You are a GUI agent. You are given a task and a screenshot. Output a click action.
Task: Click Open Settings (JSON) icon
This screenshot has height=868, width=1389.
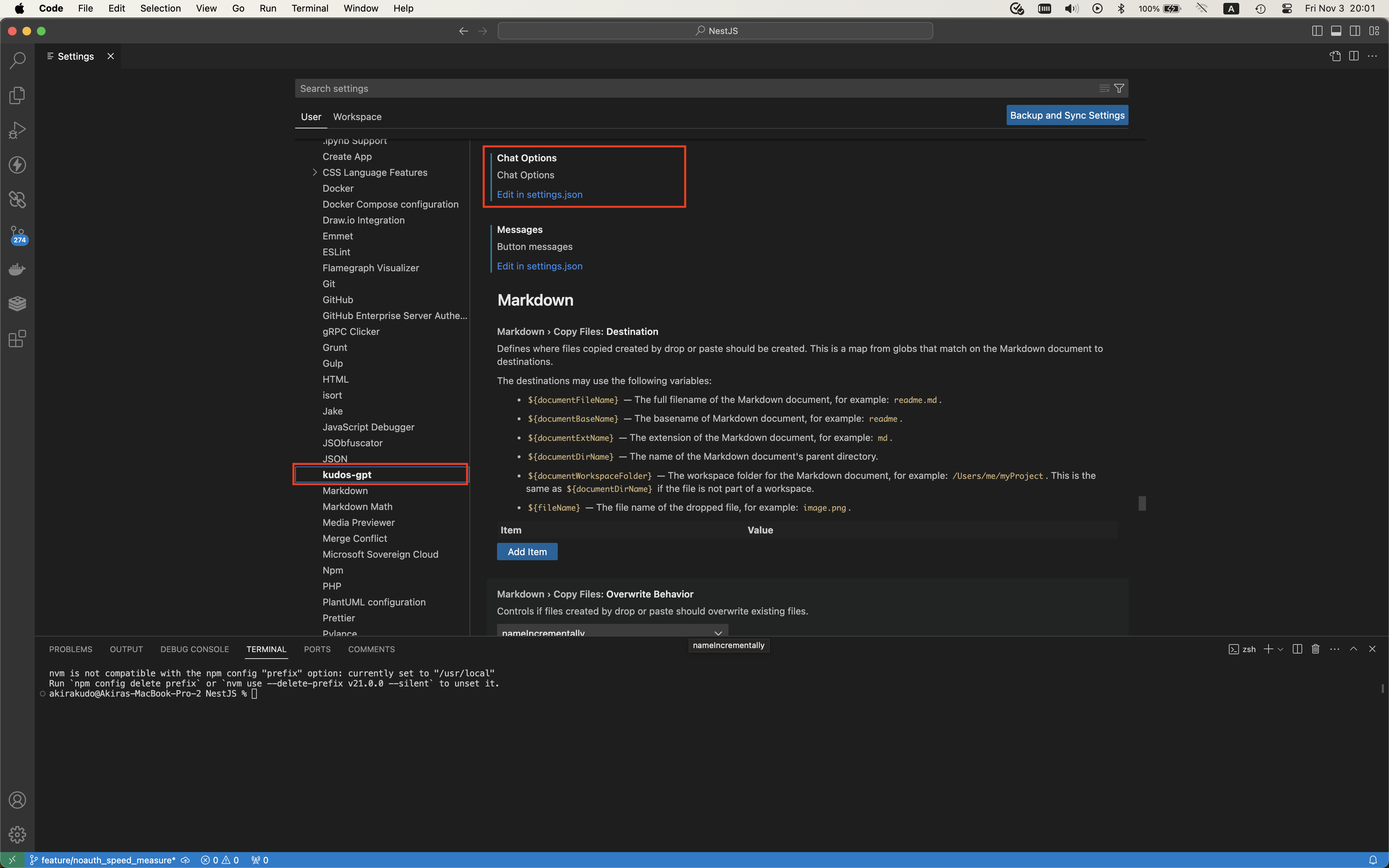pyautogui.click(x=1335, y=56)
